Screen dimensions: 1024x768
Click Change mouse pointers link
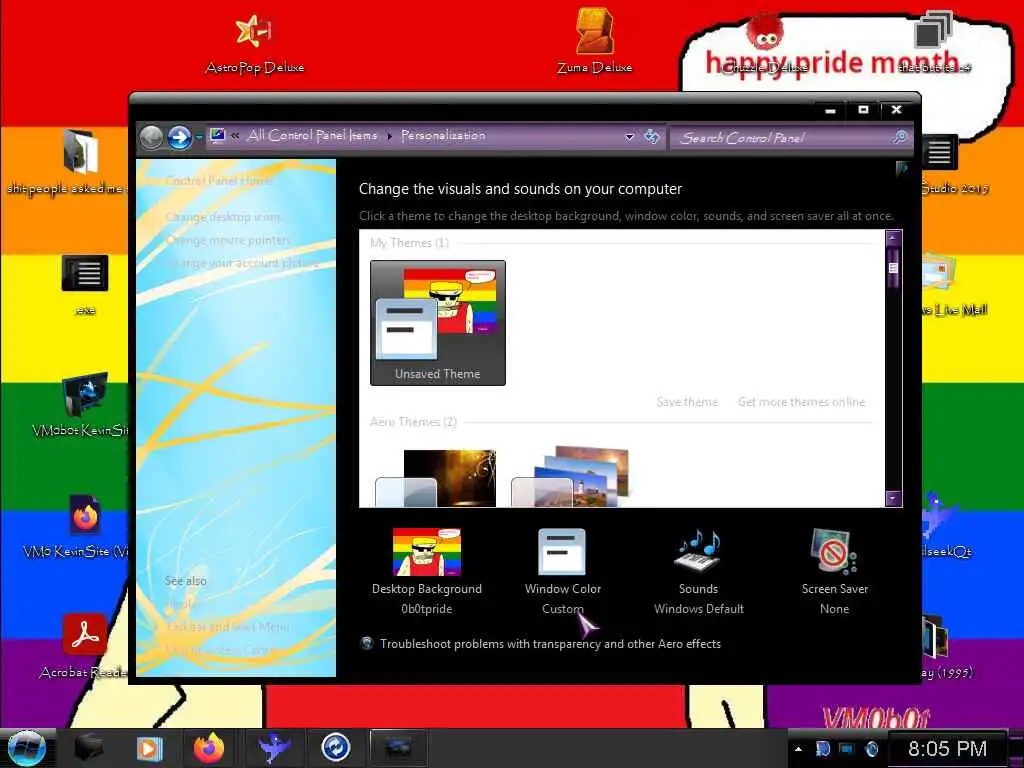[228, 240]
